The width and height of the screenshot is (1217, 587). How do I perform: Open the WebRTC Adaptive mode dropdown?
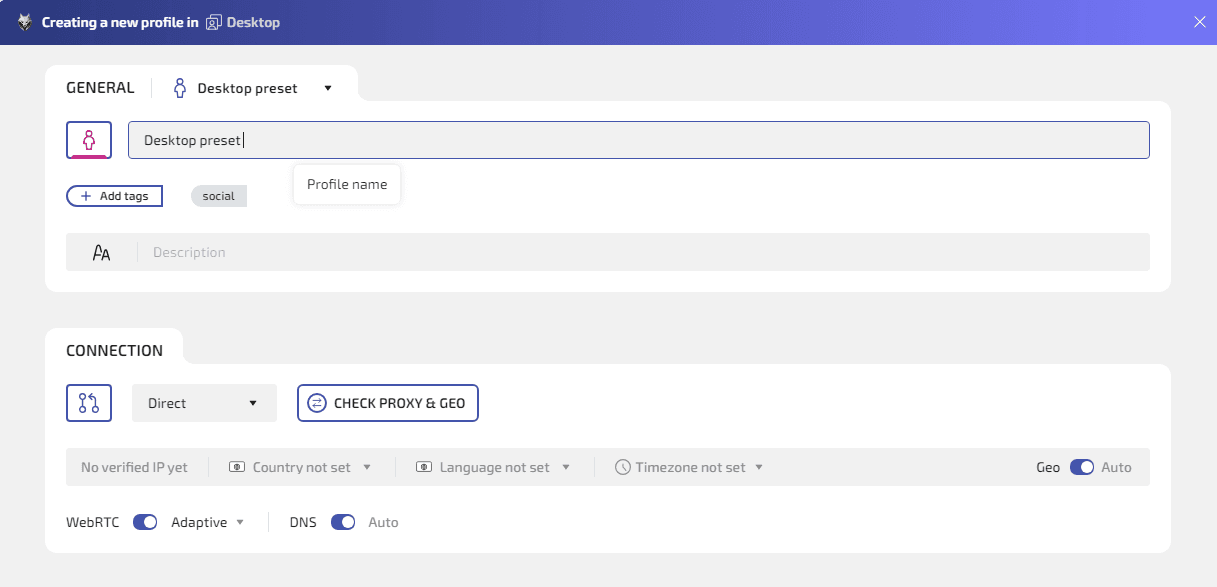tap(208, 522)
